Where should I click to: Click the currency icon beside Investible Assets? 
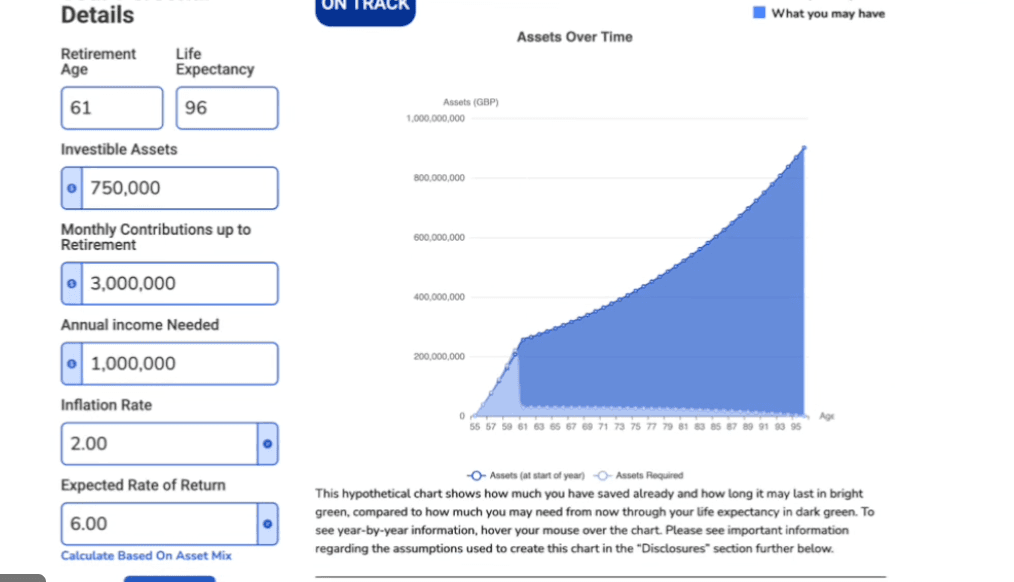pos(71,188)
